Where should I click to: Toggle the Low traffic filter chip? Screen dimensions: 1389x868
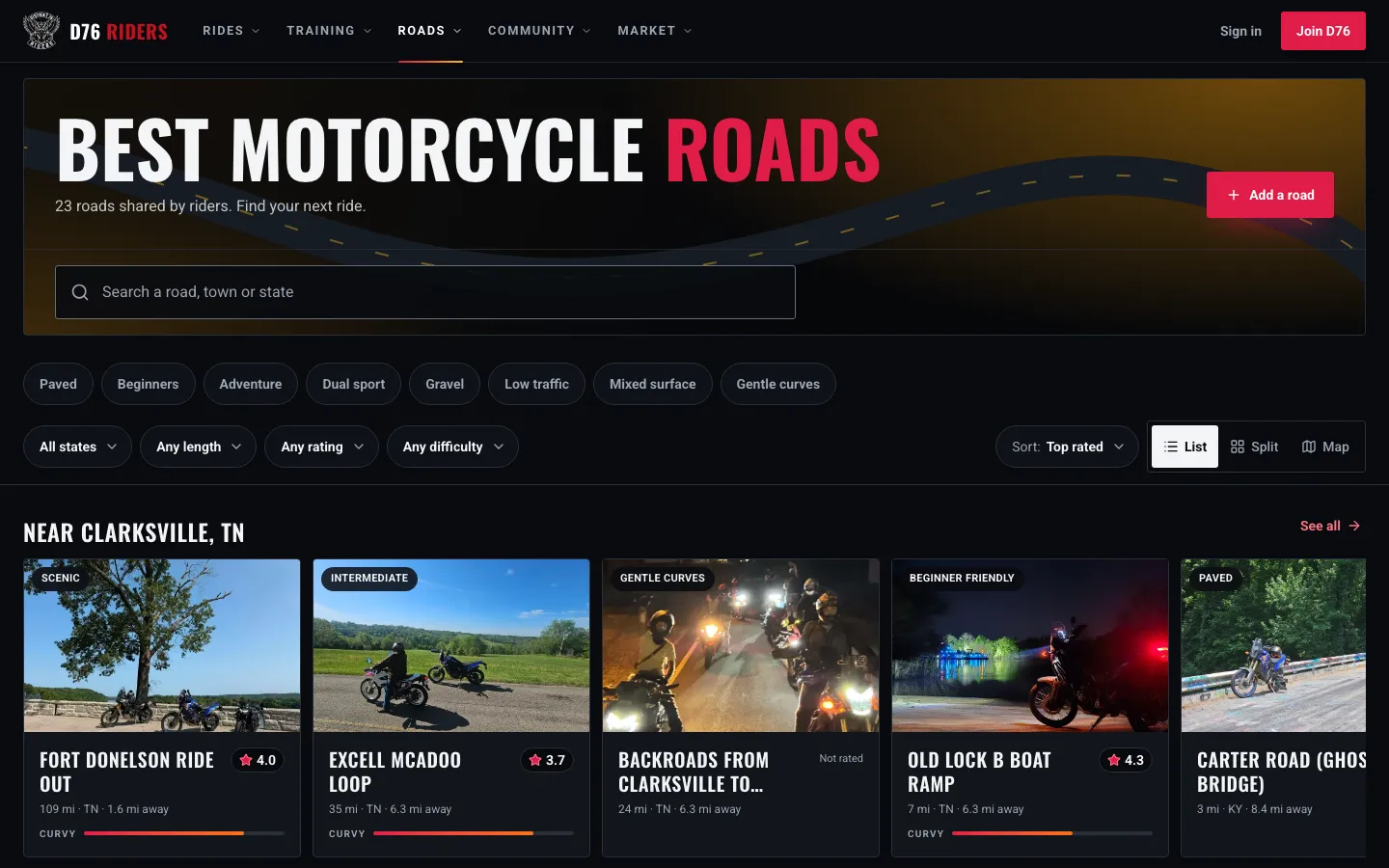tap(536, 384)
